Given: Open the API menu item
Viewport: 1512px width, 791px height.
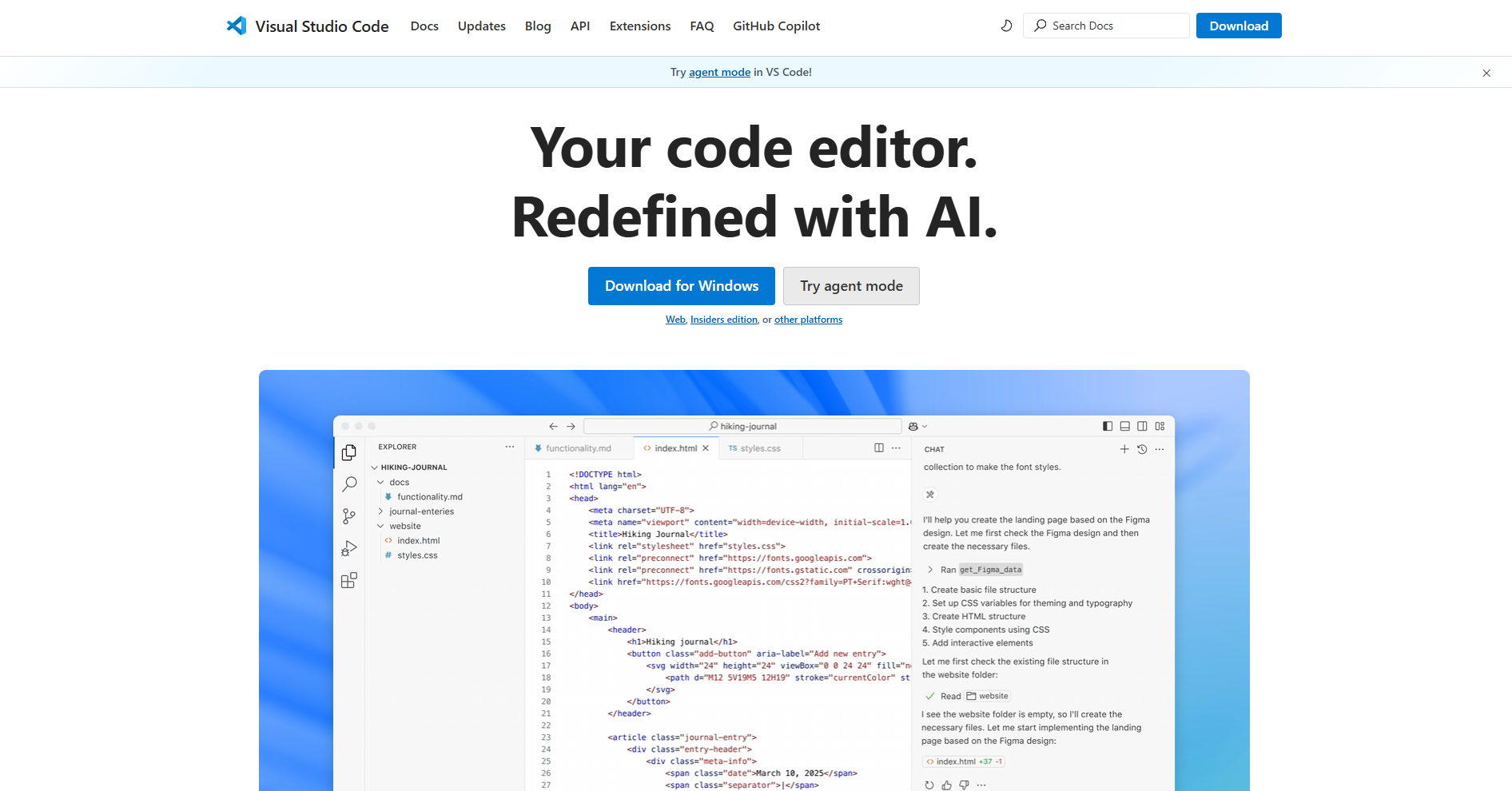Looking at the screenshot, I should tap(580, 26).
